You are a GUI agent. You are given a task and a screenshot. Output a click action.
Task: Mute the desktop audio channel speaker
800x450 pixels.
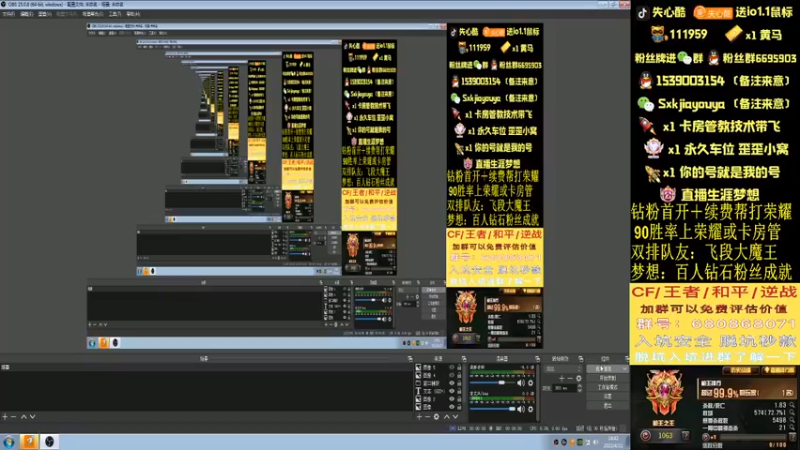[x=521, y=383]
